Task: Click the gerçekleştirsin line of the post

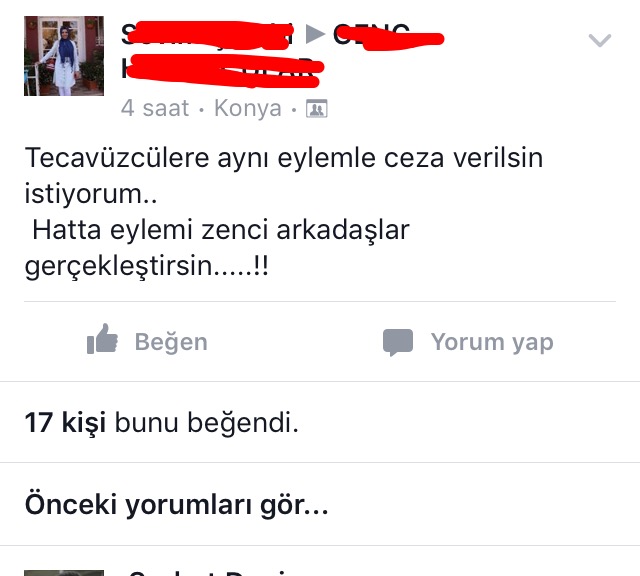Action: [x=147, y=266]
